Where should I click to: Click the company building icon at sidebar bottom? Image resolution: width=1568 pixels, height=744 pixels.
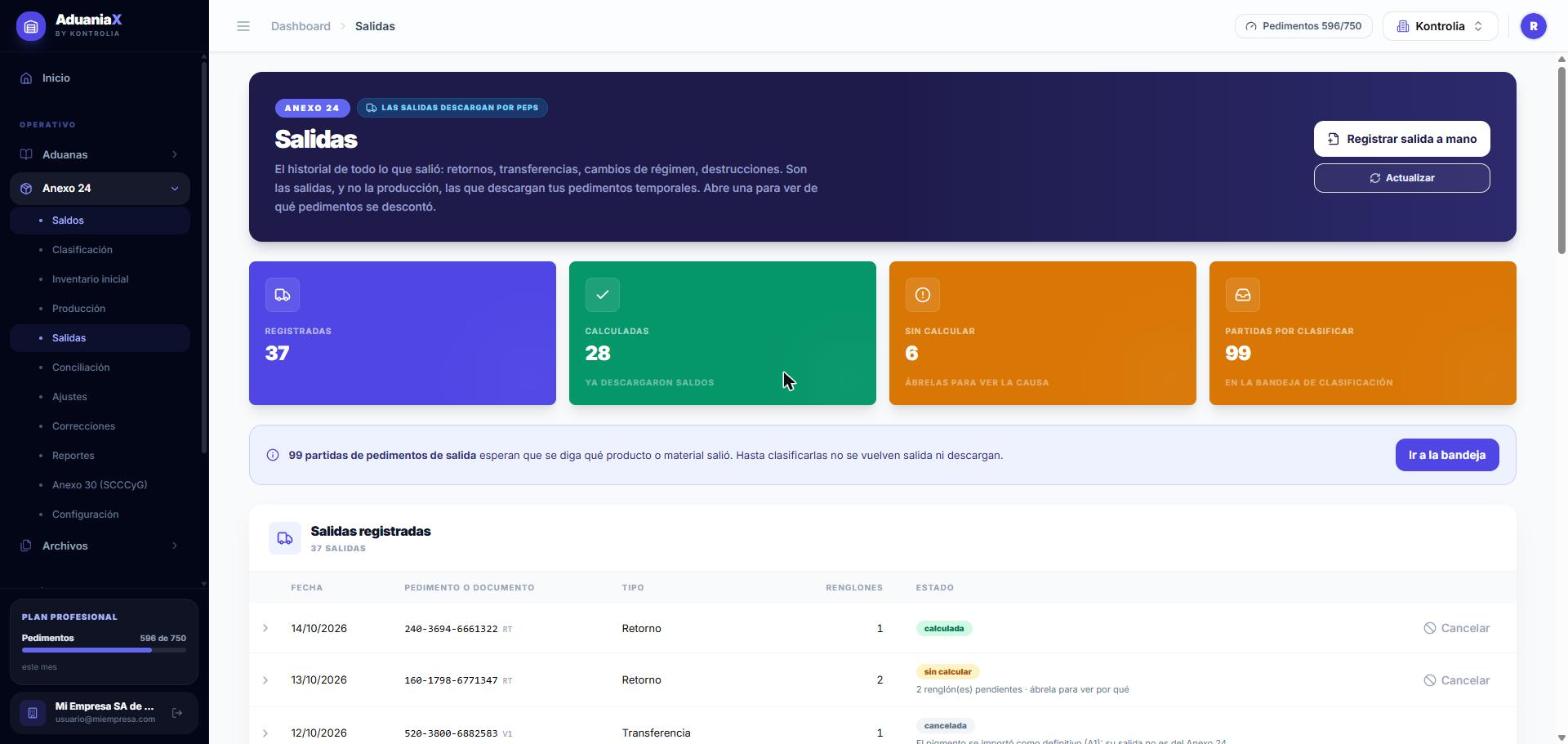tap(32, 713)
